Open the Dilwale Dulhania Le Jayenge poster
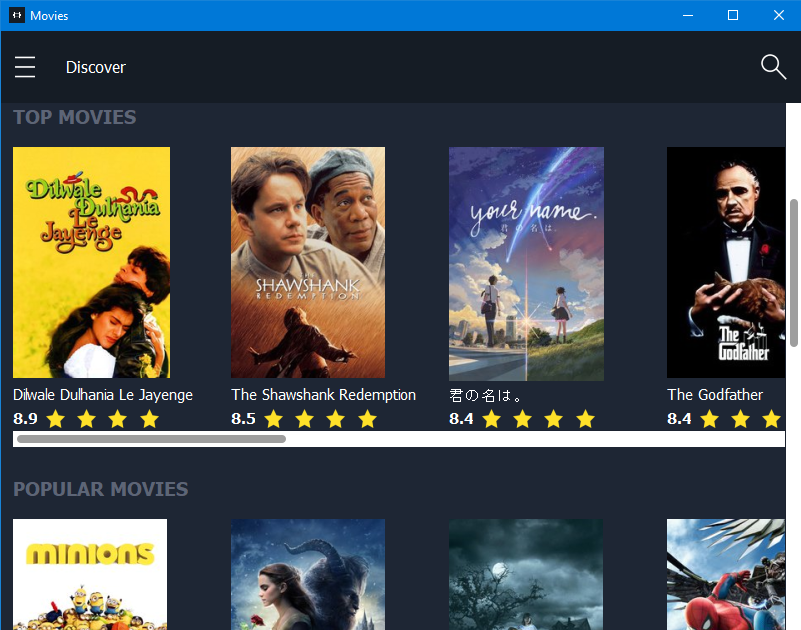Image resolution: width=801 pixels, height=630 pixels. [x=91, y=263]
